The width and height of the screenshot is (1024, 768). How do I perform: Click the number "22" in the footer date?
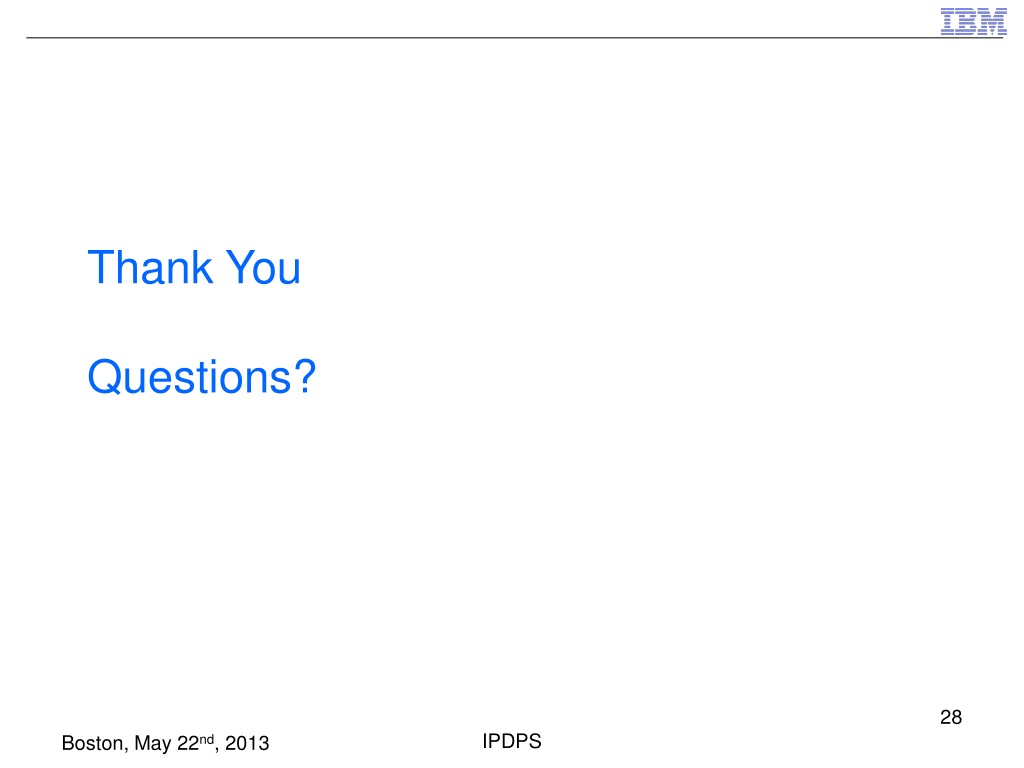187,743
